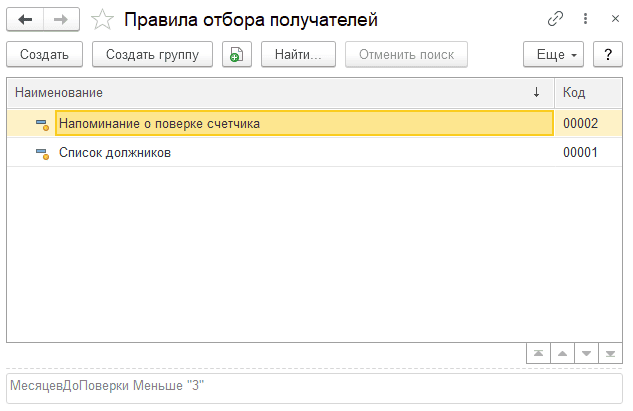Jump to first list entry arrow
This screenshot has height=411, width=633.
point(538,354)
